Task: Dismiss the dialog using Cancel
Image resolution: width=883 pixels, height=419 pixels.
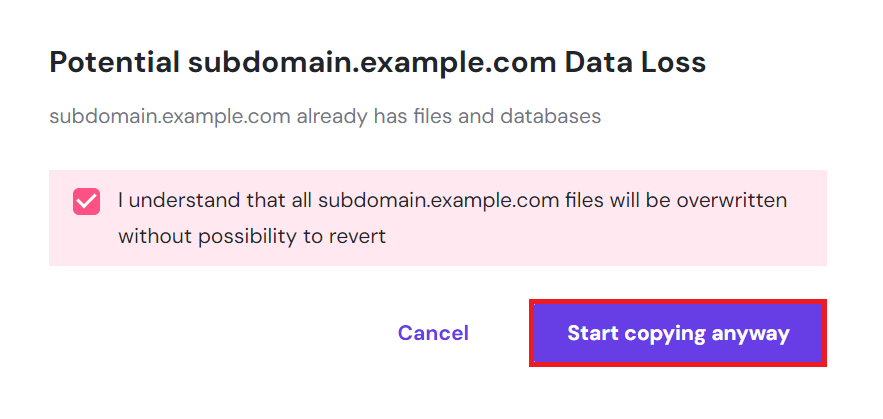Action: [433, 333]
